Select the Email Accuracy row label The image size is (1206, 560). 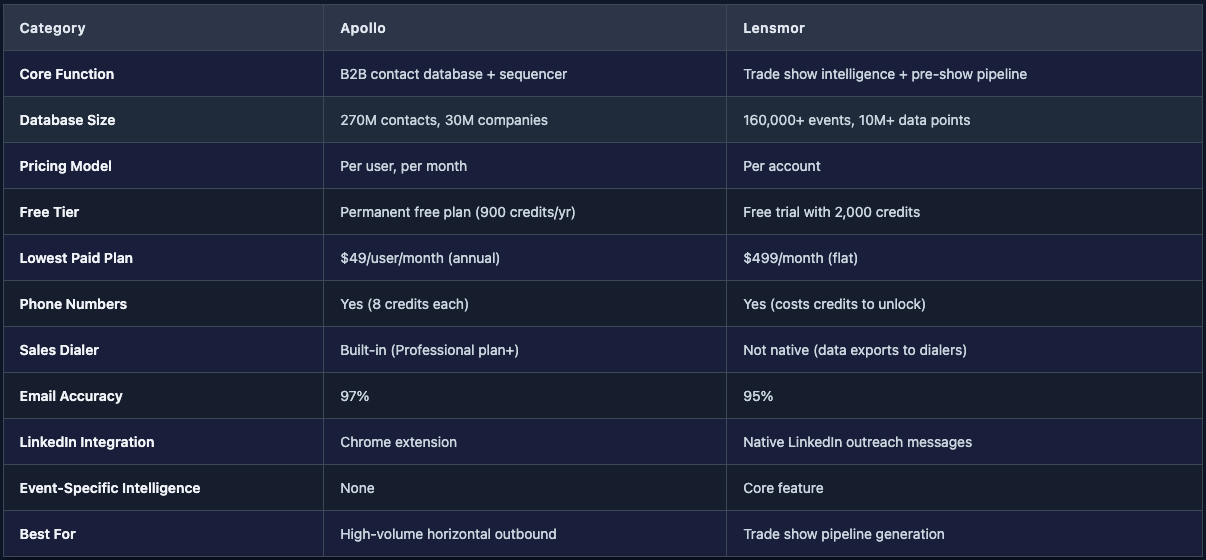[x=71, y=396]
